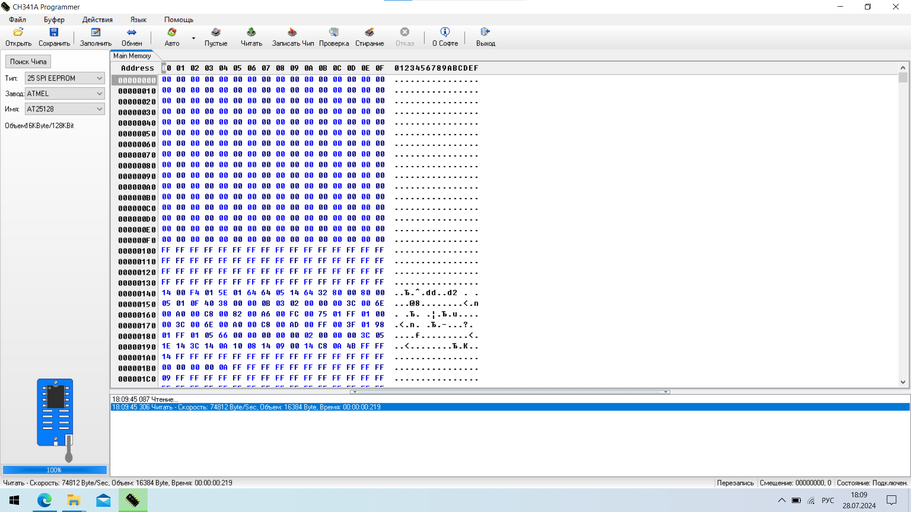Screen dimensions: 911x512
Task: Click the Пустые (Blank check) icon
Action: click(216, 37)
